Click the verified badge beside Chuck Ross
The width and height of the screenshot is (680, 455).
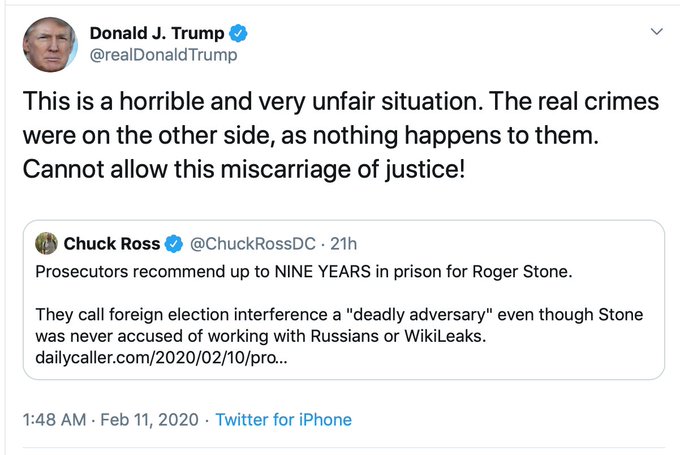174,244
